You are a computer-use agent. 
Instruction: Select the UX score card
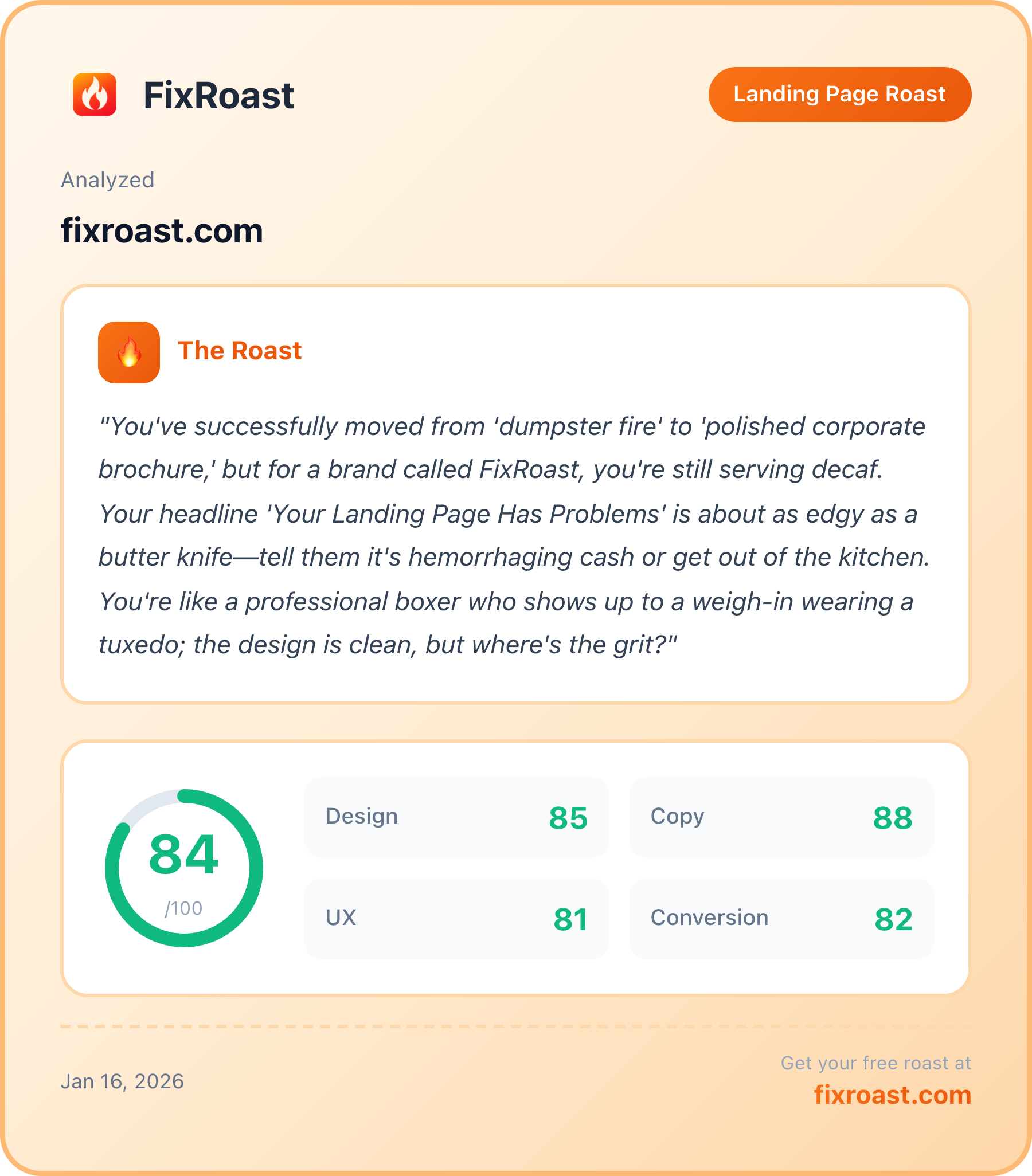(456, 919)
